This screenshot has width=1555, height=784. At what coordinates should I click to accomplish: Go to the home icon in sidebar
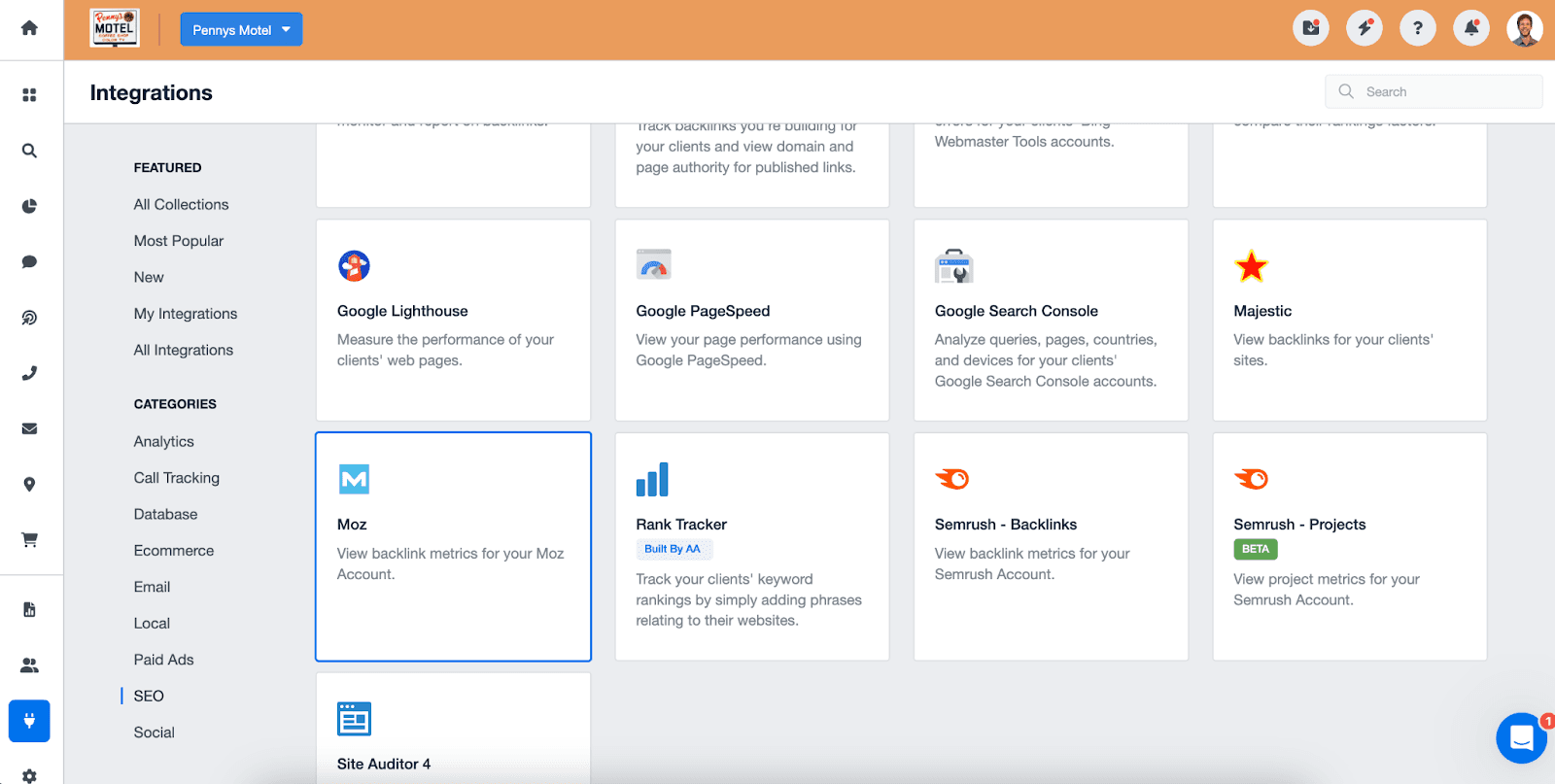pyautogui.click(x=29, y=28)
